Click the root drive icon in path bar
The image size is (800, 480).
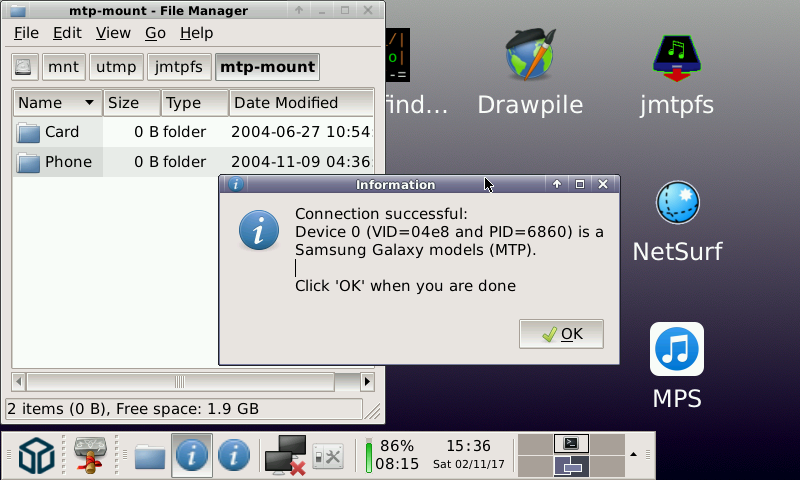point(25,67)
